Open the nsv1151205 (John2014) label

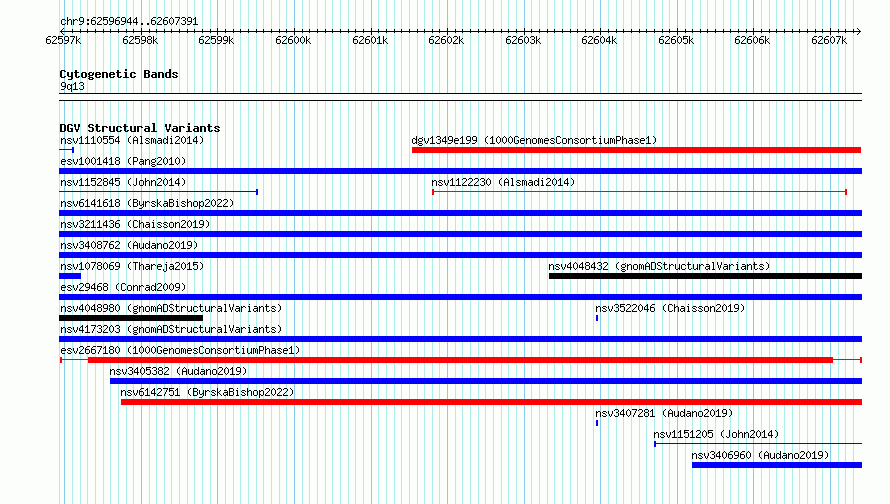[716, 434]
